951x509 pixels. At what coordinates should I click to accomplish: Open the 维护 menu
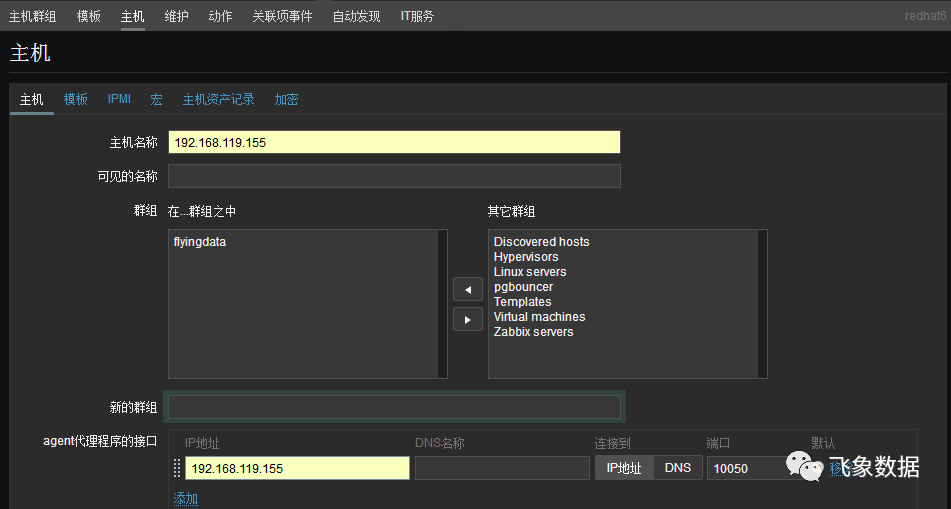pos(176,16)
